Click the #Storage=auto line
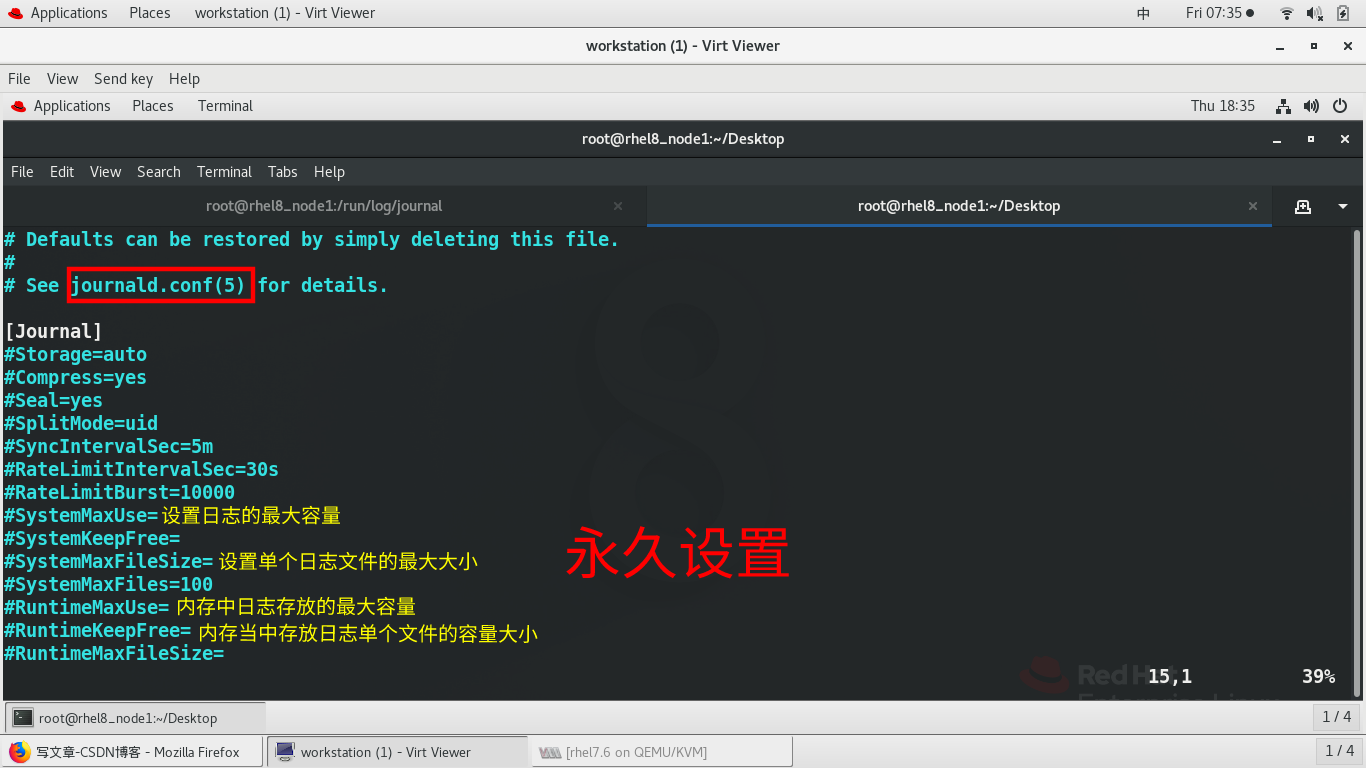Image resolution: width=1366 pixels, height=768 pixels. click(76, 354)
